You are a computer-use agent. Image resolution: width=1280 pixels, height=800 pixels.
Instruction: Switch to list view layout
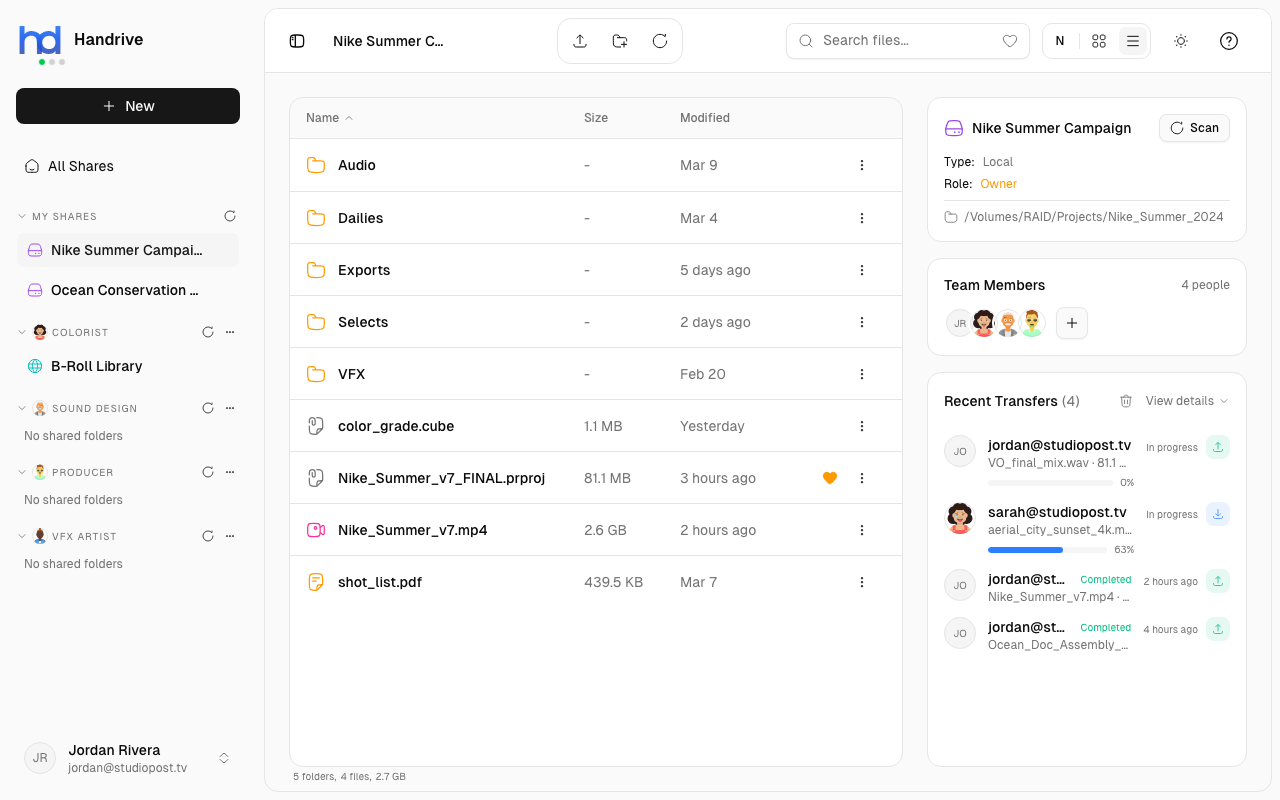pos(1132,41)
